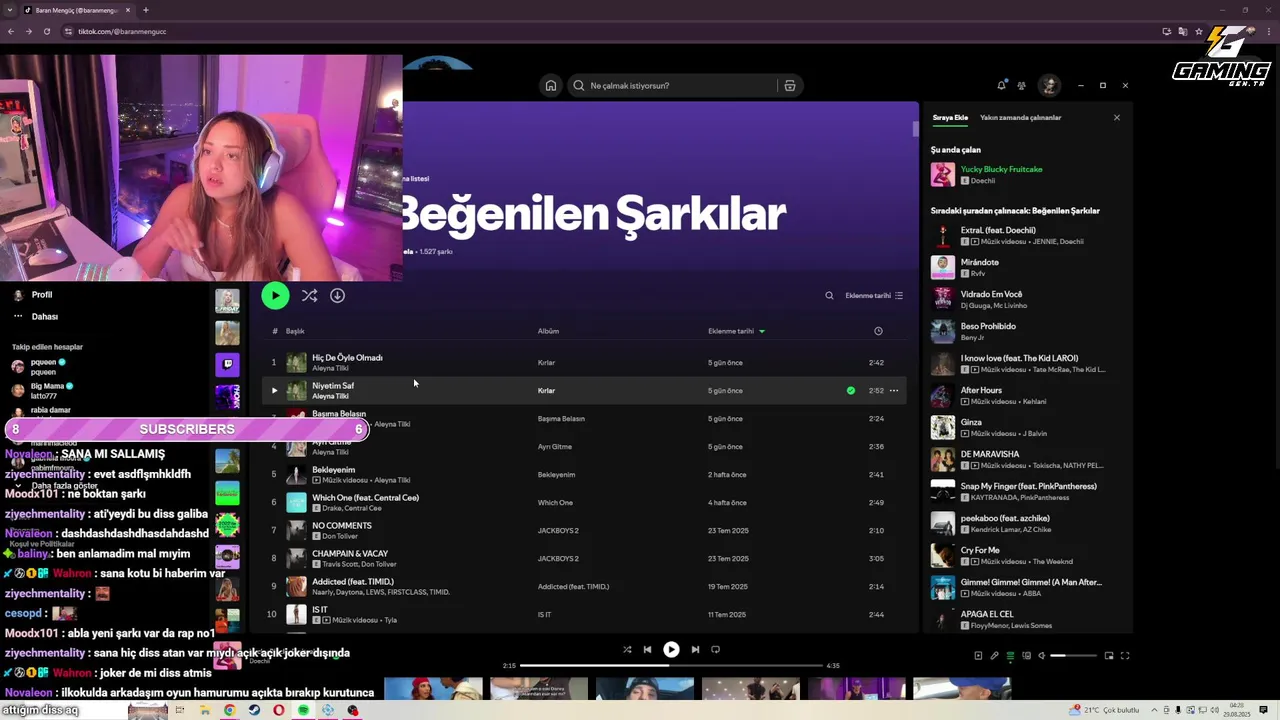
Task: Open the miniplayer icon
Action: [1109, 656]
